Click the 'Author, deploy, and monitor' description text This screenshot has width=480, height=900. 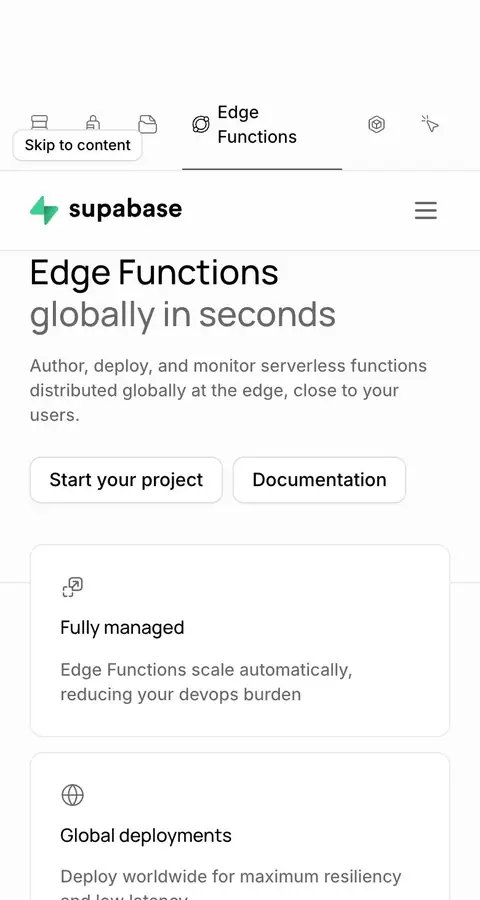[229, 390]
